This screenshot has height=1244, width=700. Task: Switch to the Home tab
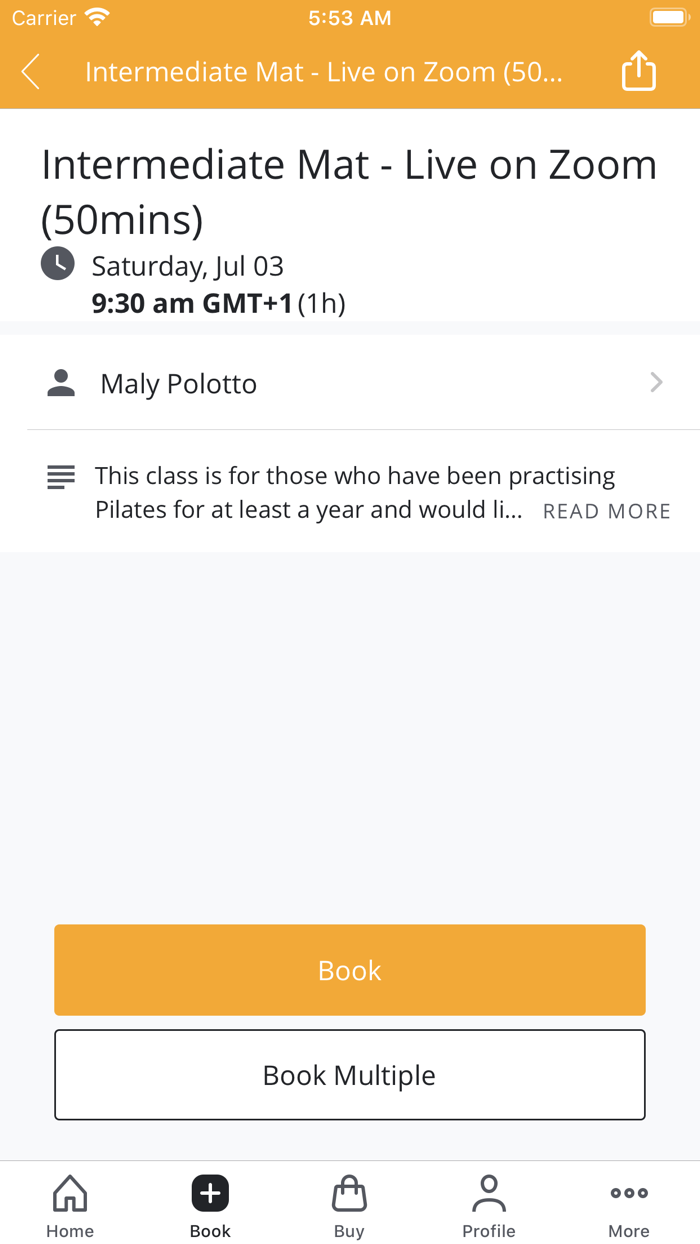69,1205
